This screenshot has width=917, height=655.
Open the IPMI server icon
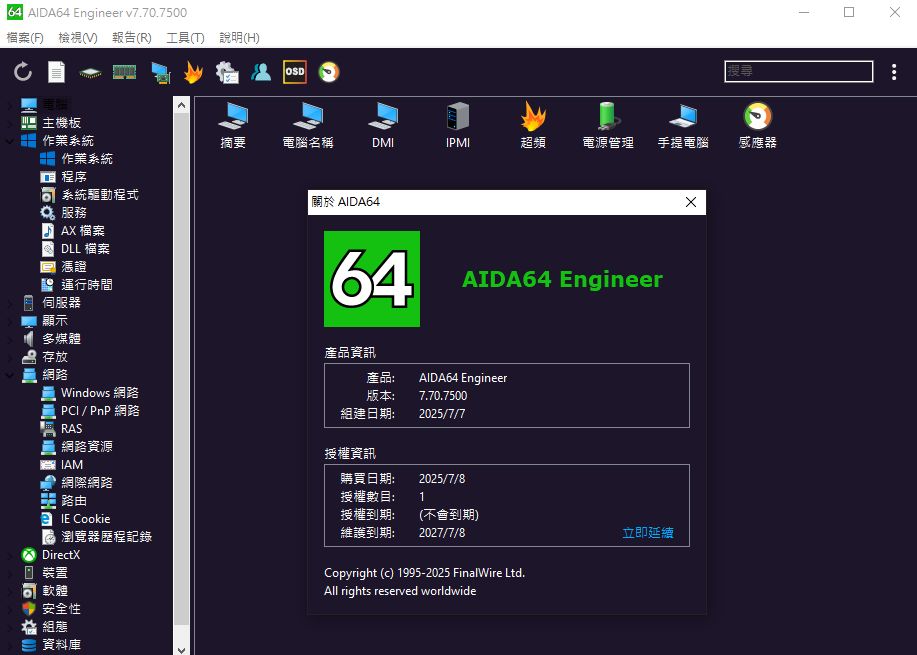[458, 125]
